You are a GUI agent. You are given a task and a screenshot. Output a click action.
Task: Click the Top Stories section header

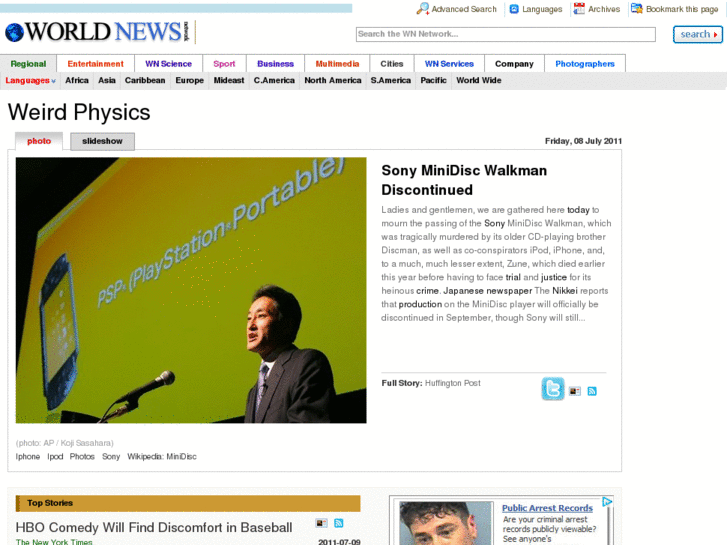[x=188, y=503]
